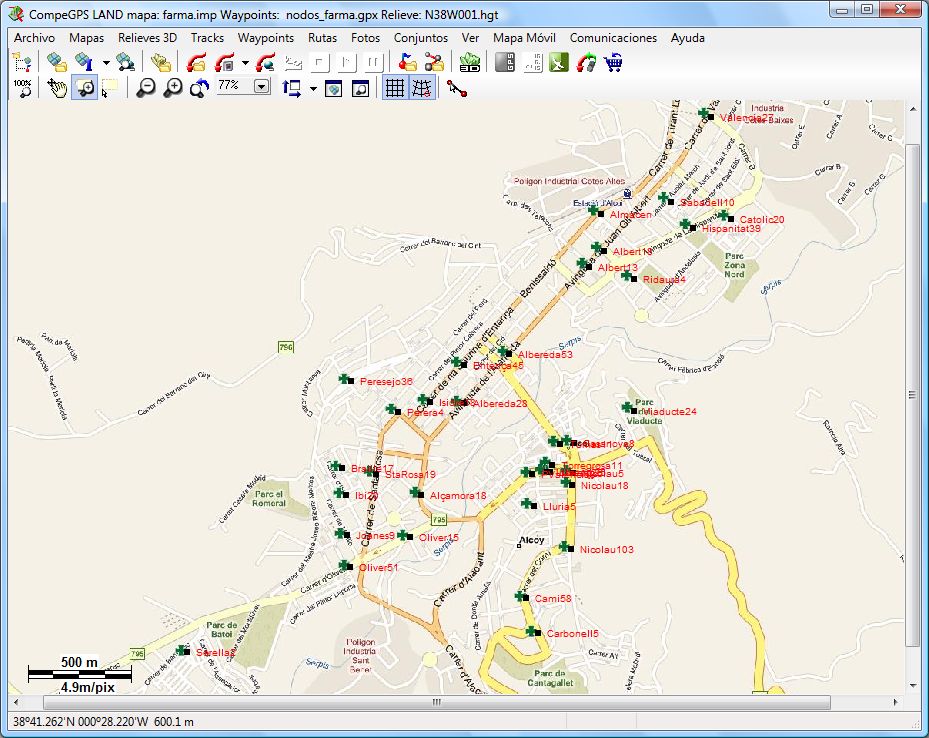Click the zoom in magnifier icon
929x738 pixels.
pyautogui.click(x=173, y=88)
